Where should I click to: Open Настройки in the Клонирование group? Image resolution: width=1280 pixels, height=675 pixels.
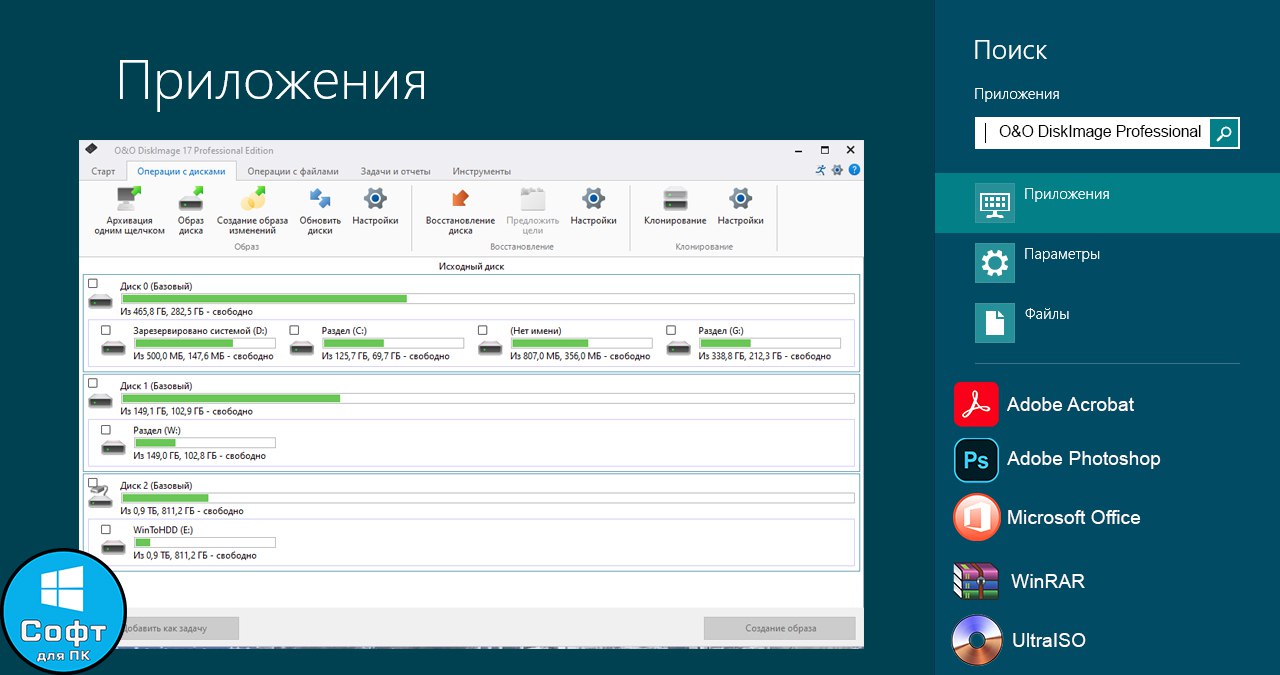(740, 197)
